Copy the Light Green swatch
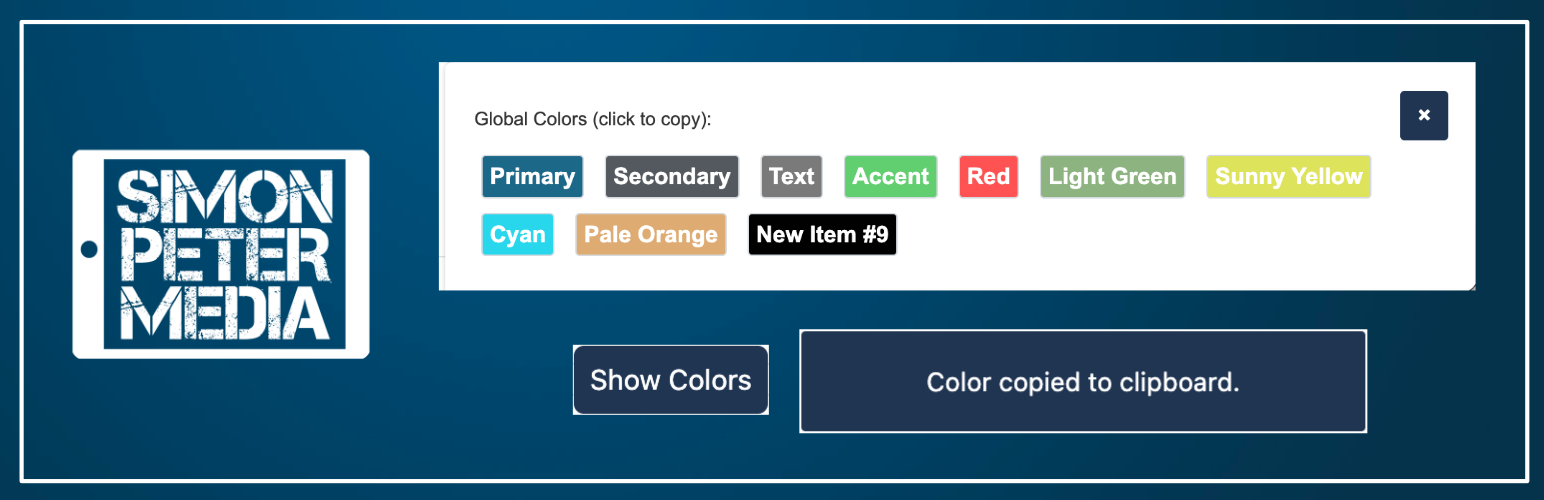Screen dimensions: 1544x500 point(1112,177)
